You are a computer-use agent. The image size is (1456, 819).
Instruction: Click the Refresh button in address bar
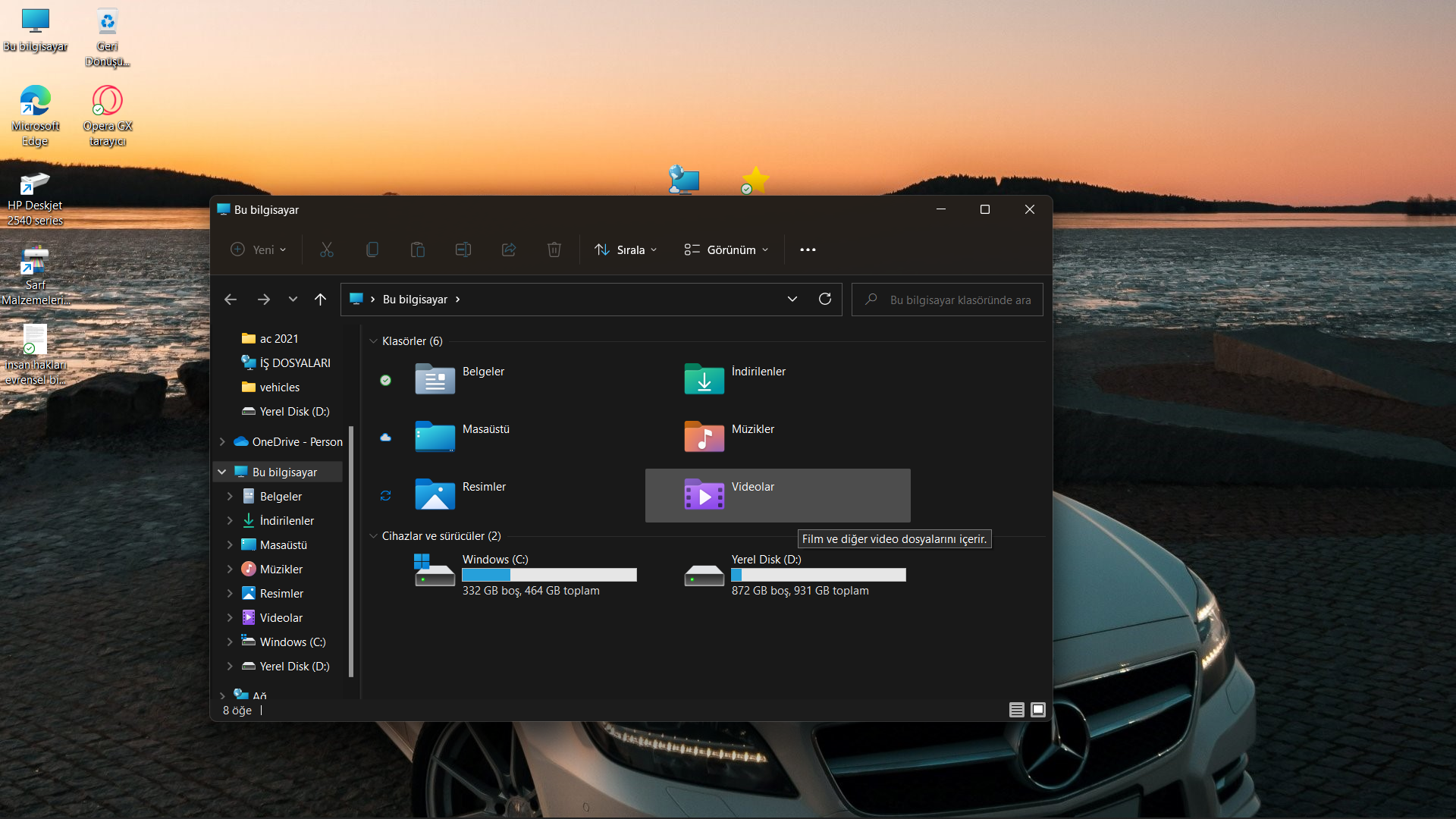click(x=825, y=299)
